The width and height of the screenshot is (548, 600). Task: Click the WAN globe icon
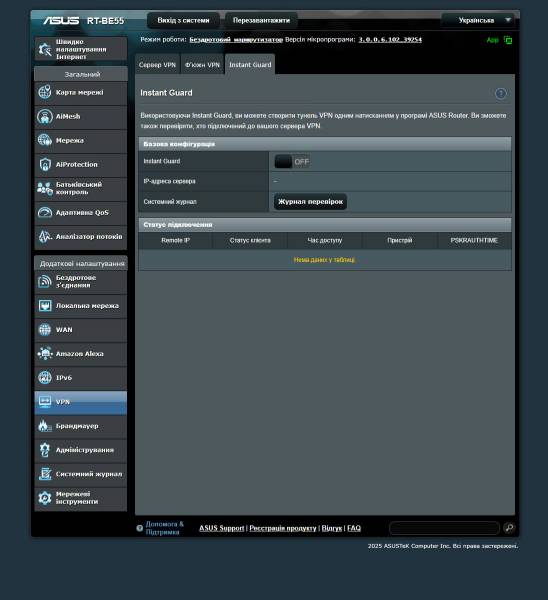click(45, 329)
